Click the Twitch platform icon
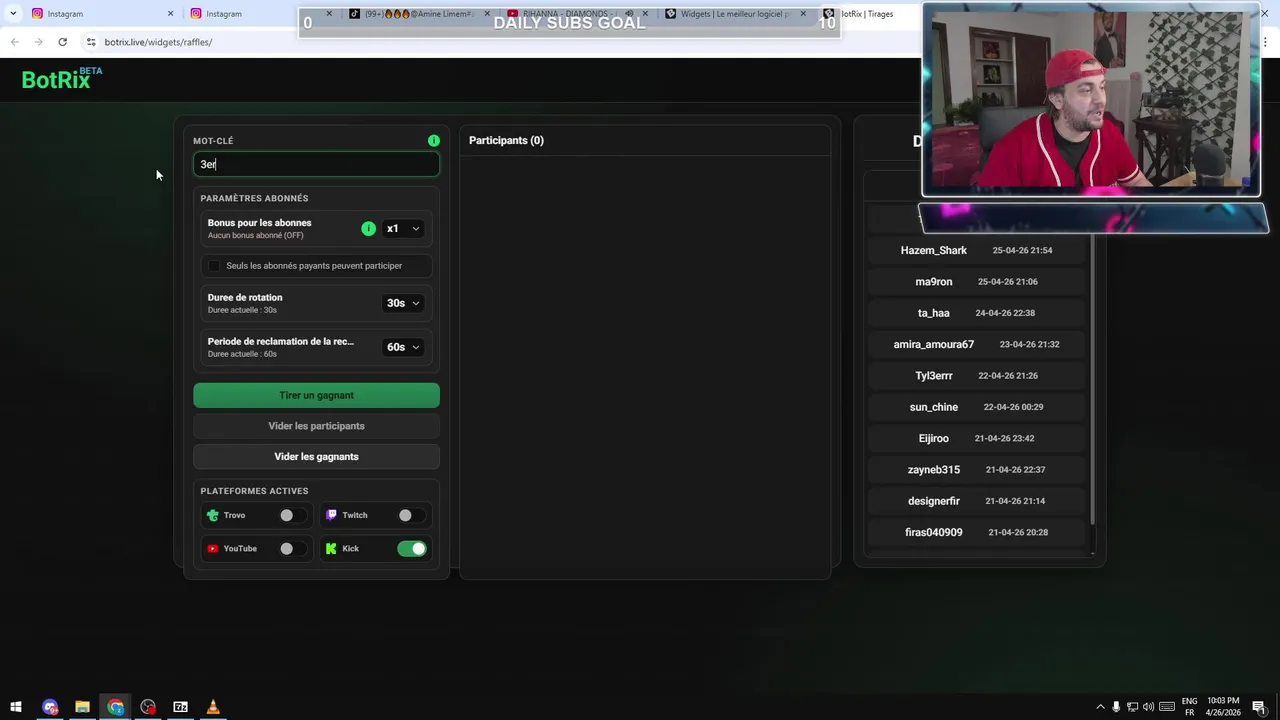Screen dimensions: 1280x720 coord(331,515)
